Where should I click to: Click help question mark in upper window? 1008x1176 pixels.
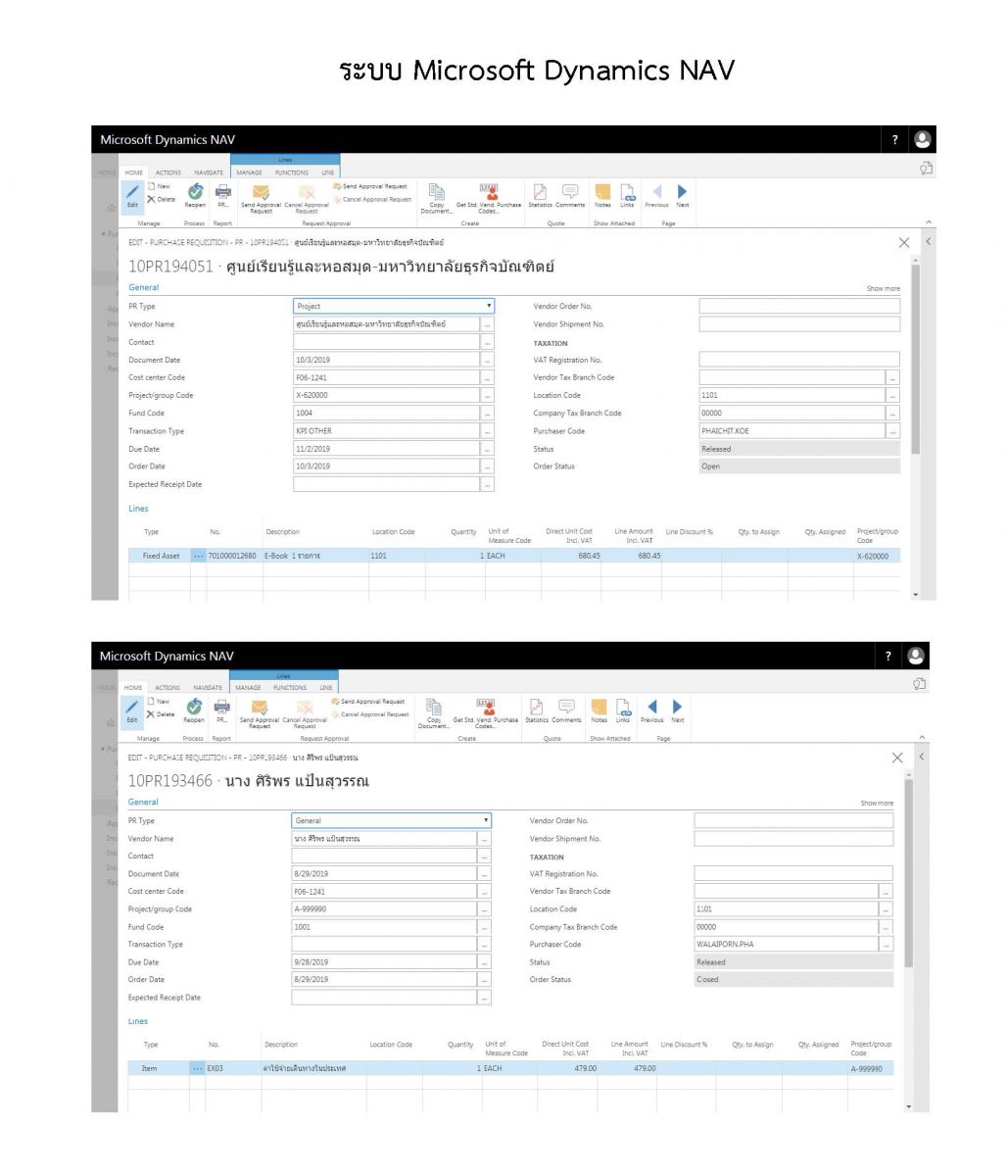[894, 140]
